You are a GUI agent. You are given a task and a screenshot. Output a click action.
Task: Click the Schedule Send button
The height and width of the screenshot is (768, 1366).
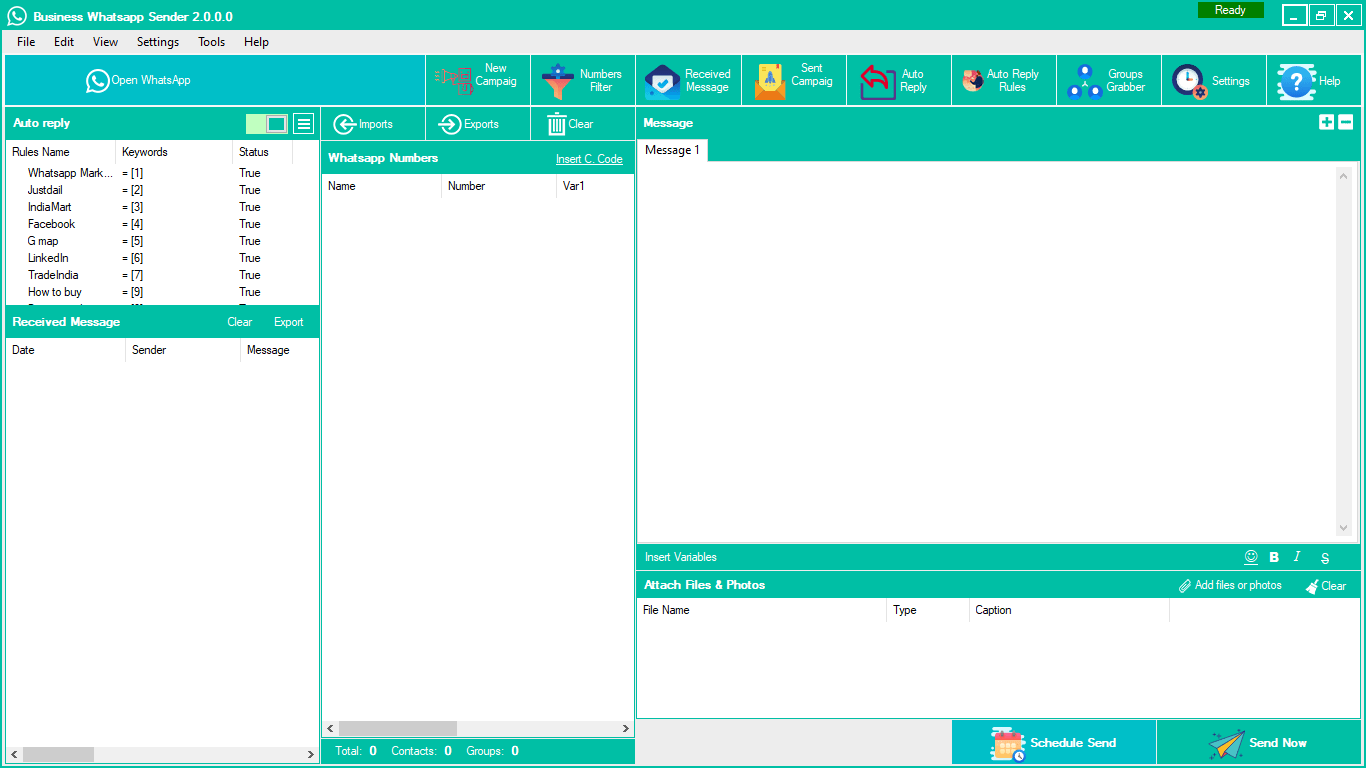click(x=1054, y=743)
